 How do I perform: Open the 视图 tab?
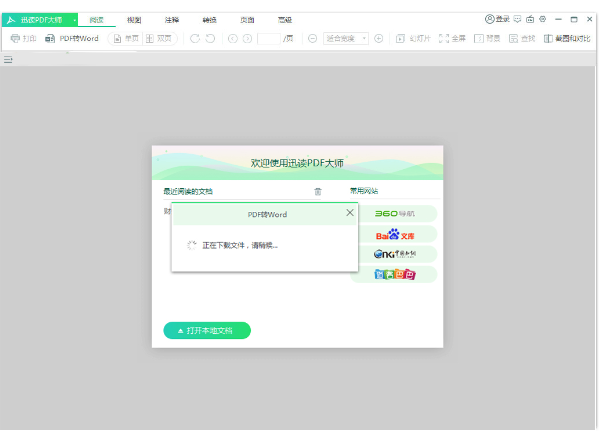[x=134, y=19]
